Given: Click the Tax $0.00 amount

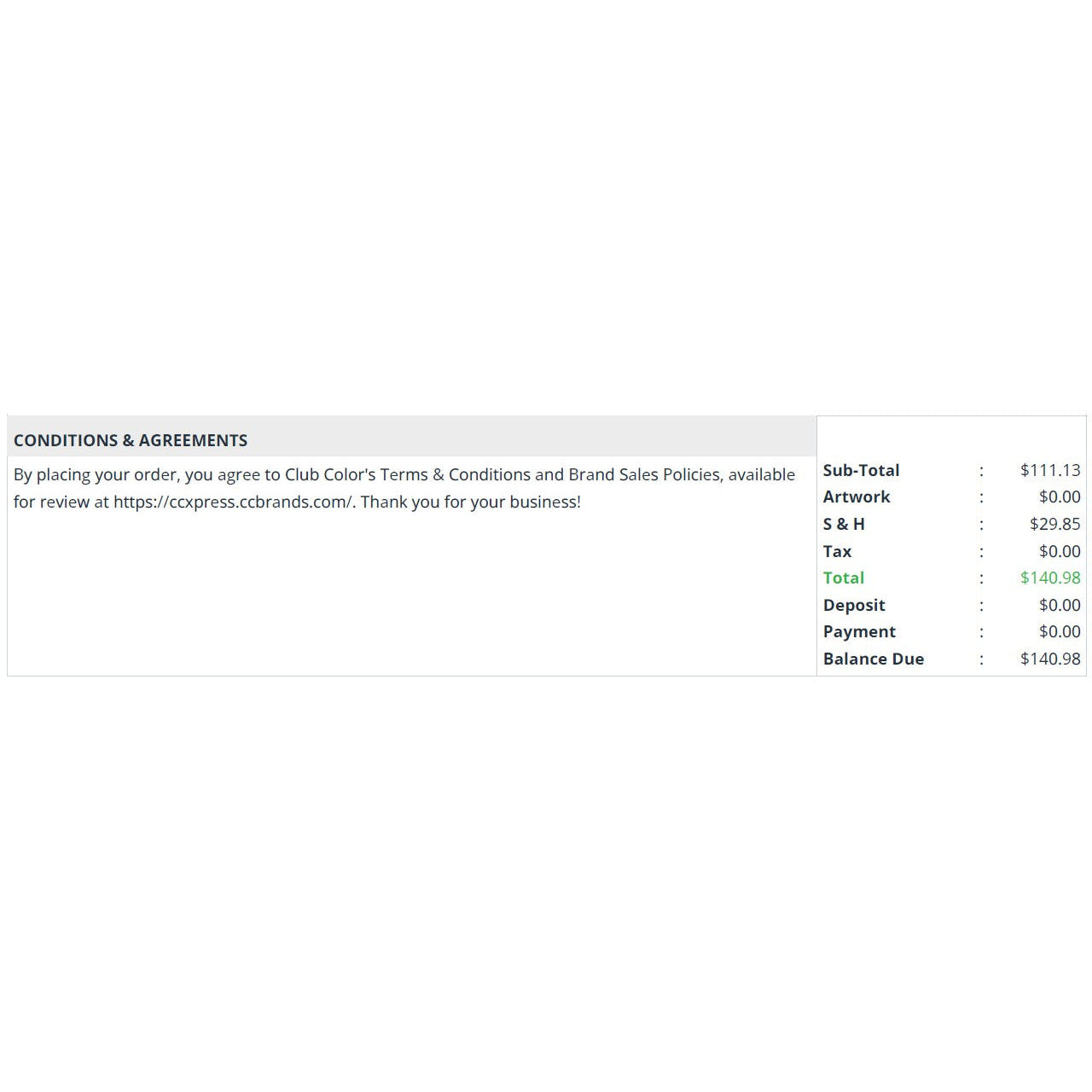Looking at the screenshot, I should coord(1060,551).
